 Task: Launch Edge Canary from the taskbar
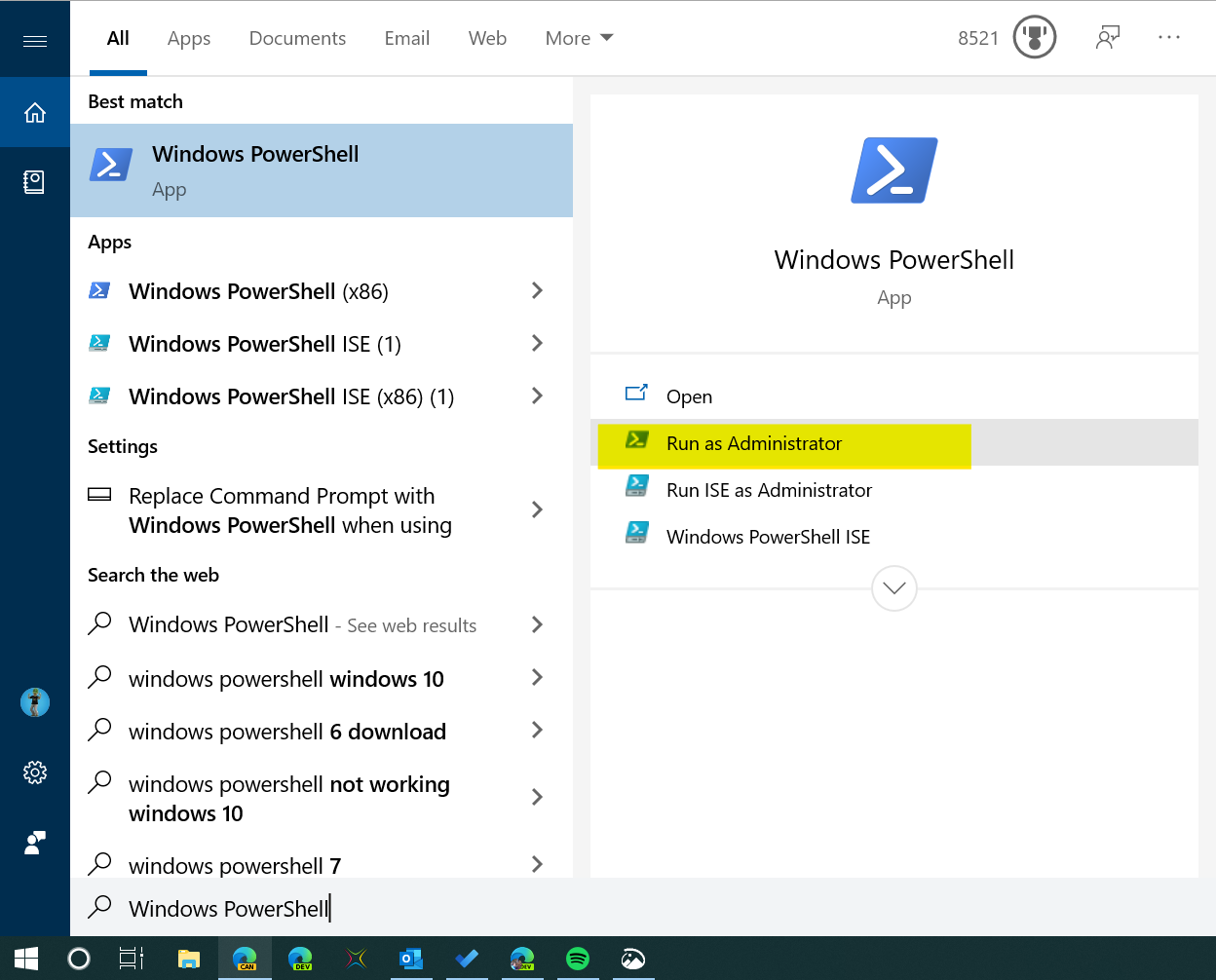tap(245, 959)
